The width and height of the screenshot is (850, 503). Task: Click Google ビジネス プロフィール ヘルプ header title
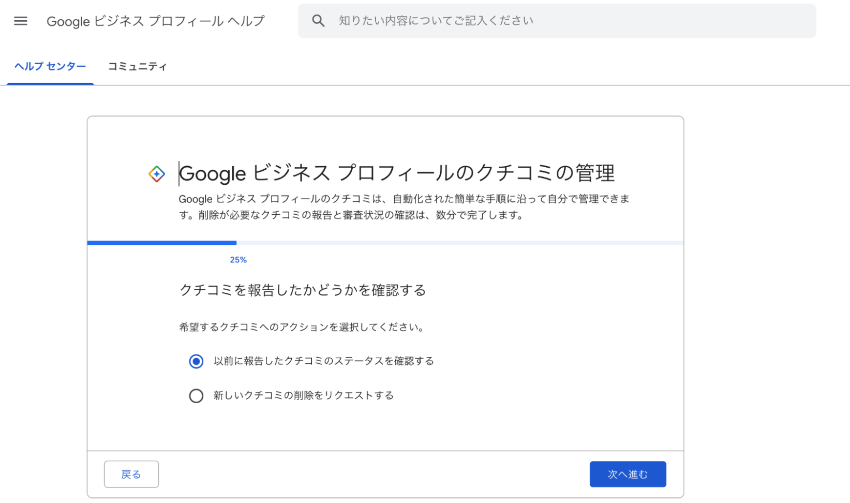(x=156, y=21)
